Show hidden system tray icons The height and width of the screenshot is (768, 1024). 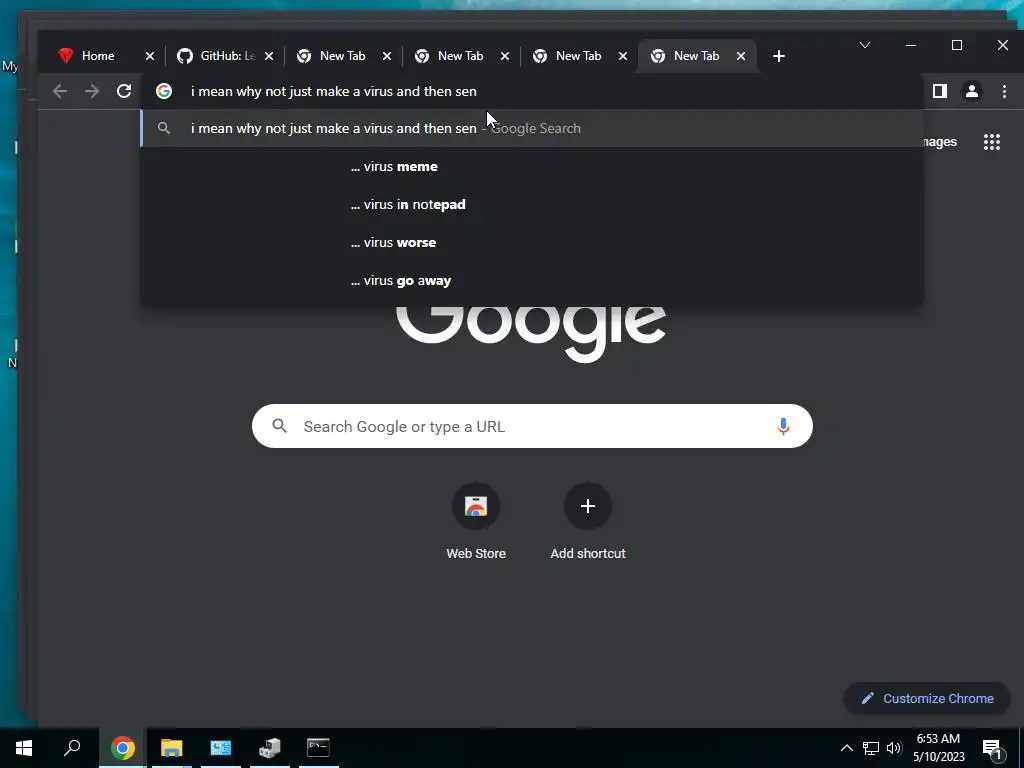tap(846, 748)
